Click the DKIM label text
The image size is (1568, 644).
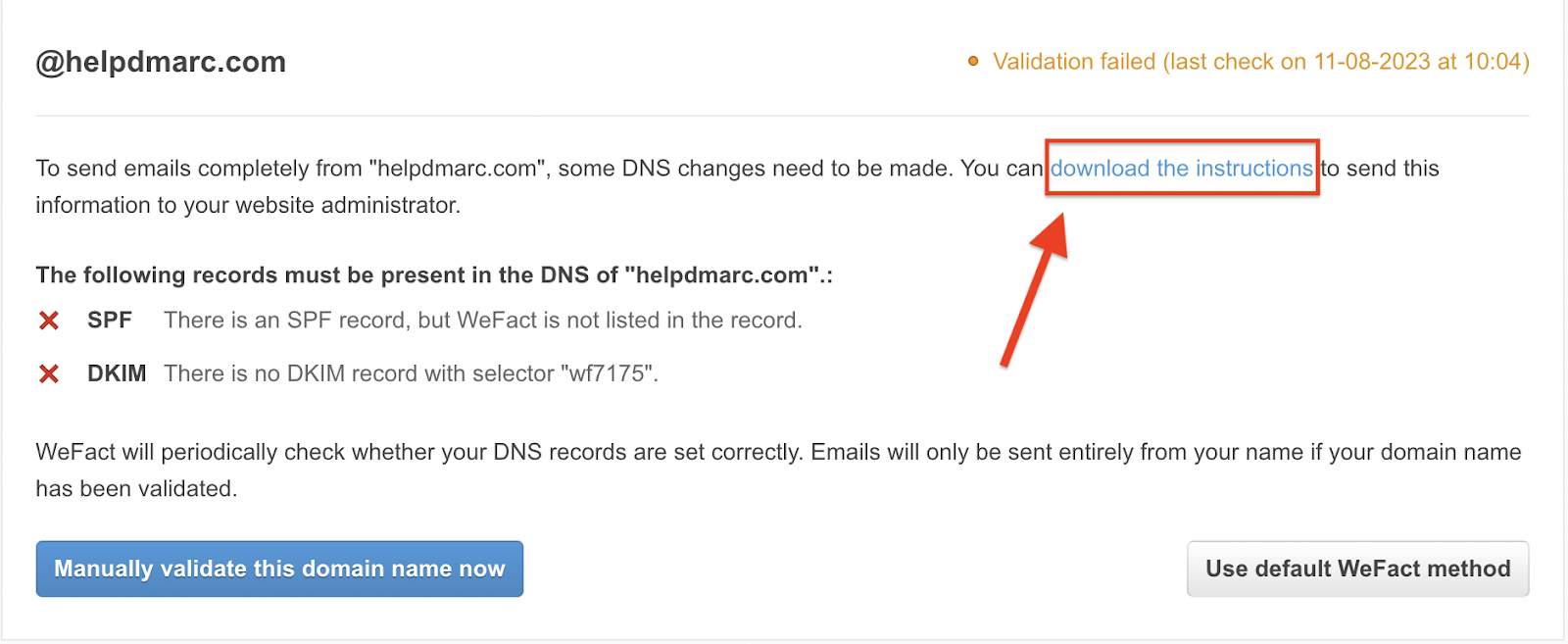click(117, 372)
